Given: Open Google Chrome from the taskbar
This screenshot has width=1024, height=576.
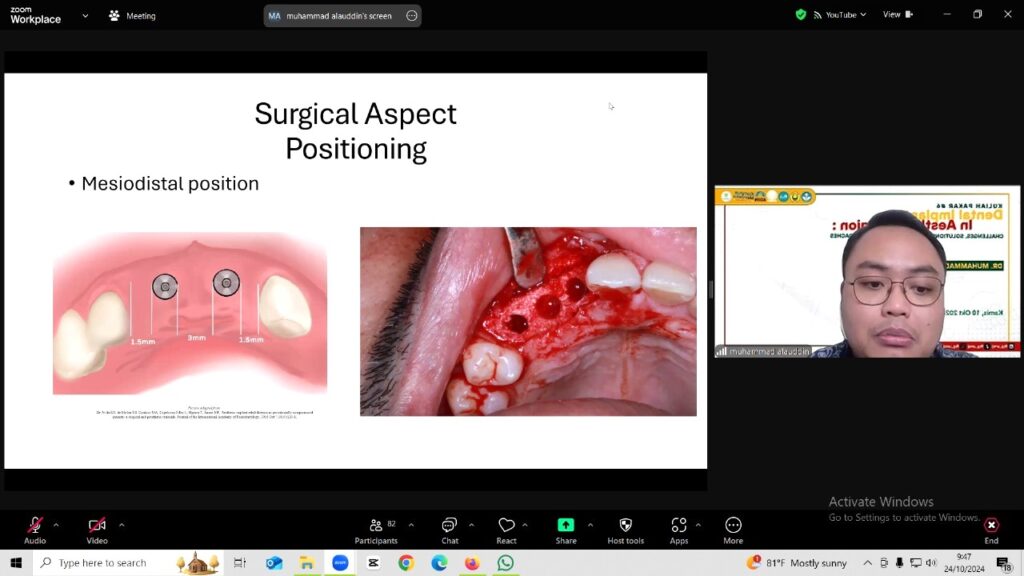Looking at the screenshot, I should (x=406, y=562).
